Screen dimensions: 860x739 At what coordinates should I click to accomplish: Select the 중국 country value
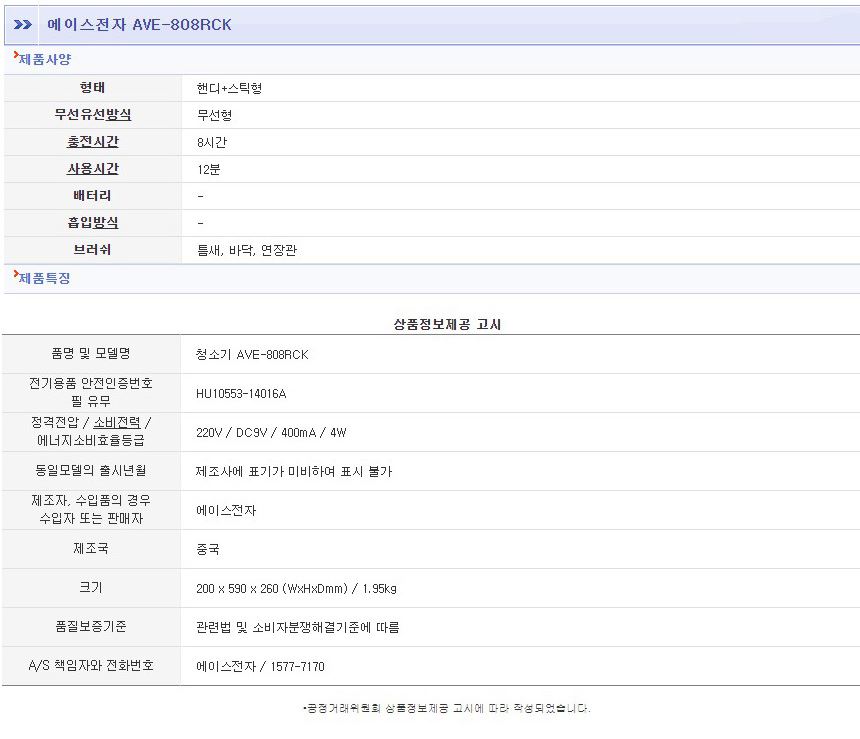pos(208,550)
